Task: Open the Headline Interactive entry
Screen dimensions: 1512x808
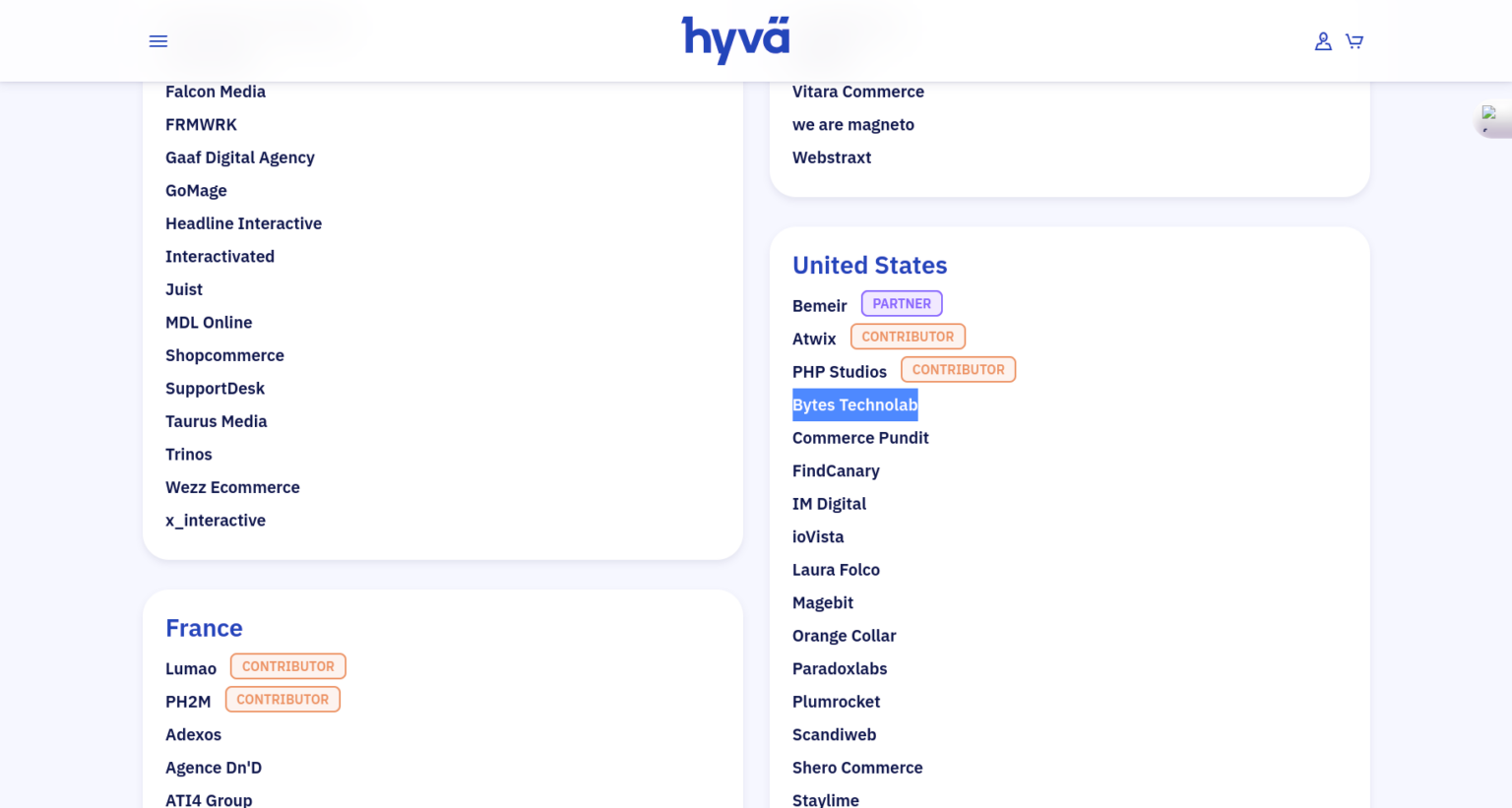Action: point(243,223)
